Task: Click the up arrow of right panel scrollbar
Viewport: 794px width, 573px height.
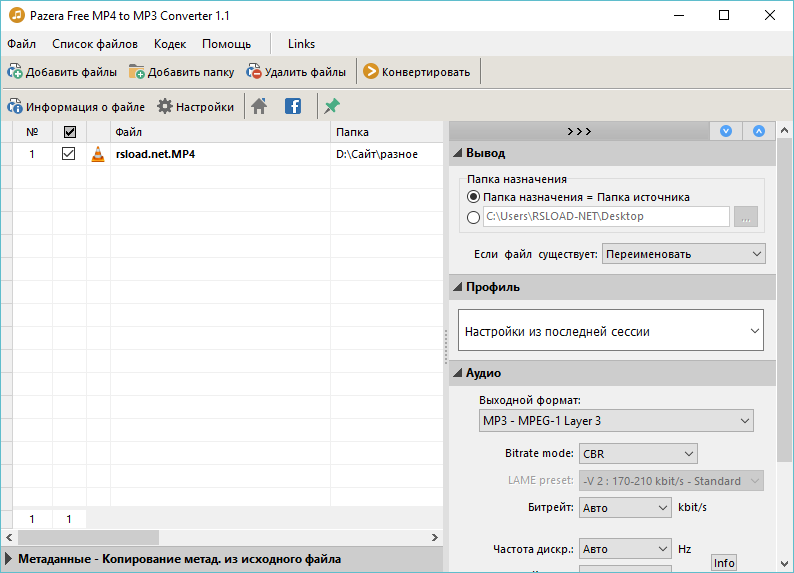Action: (x=784, y=131)
